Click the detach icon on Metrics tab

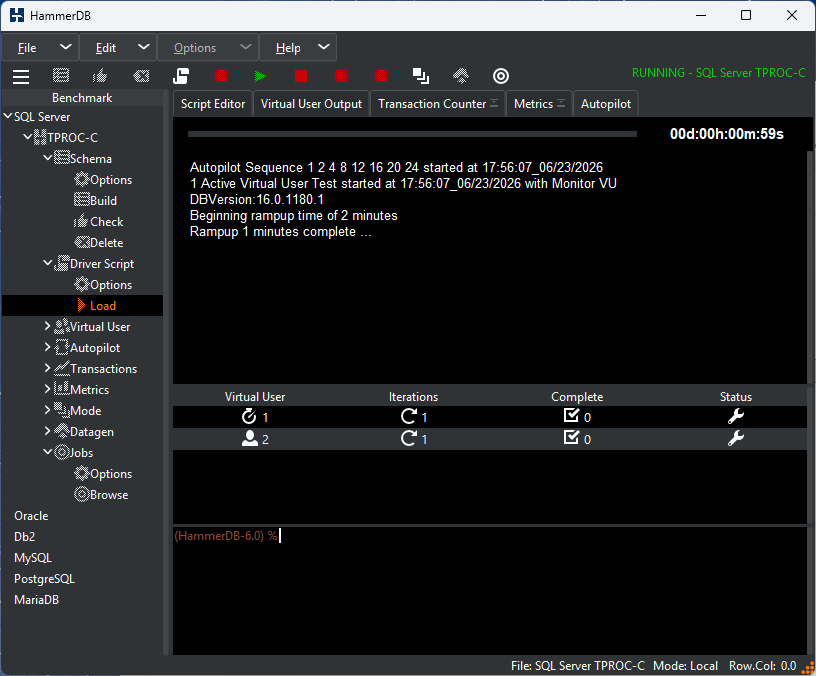click(x=561, y=103)
